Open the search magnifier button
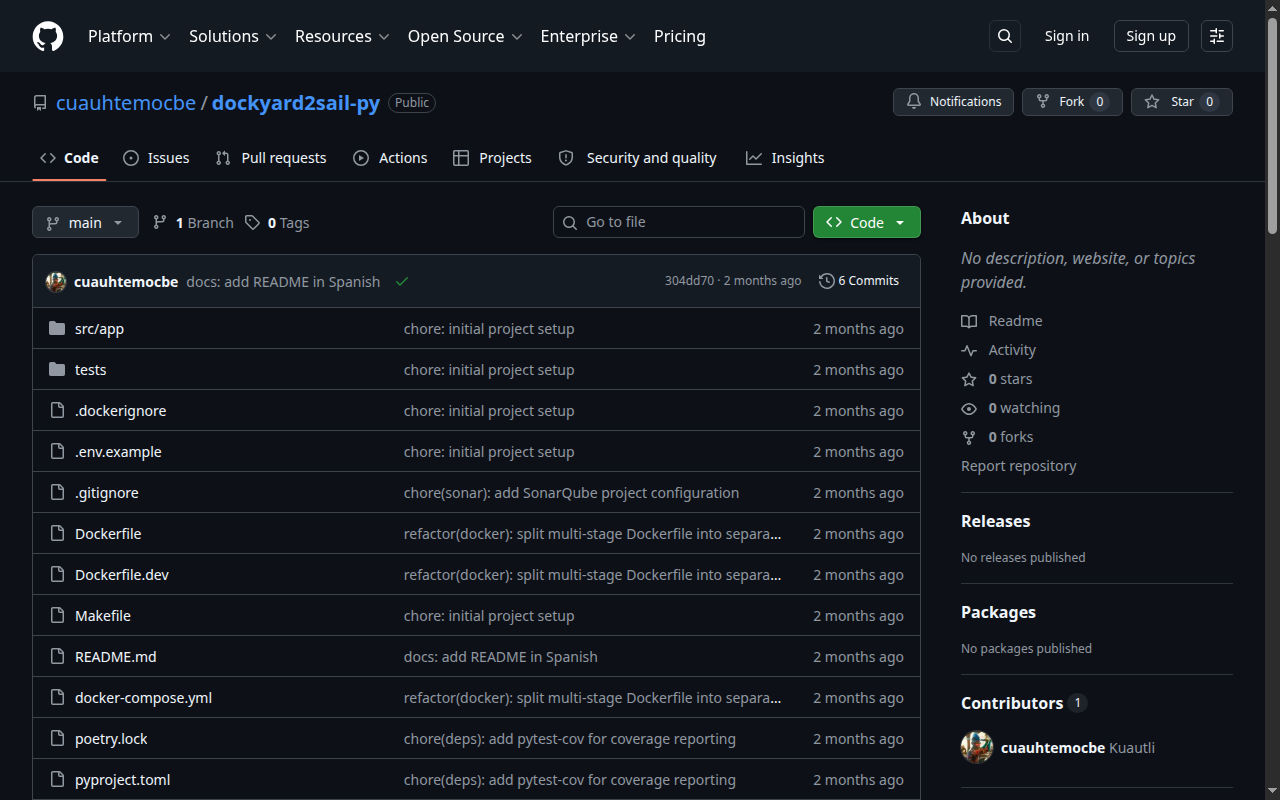 point(1005,36)
